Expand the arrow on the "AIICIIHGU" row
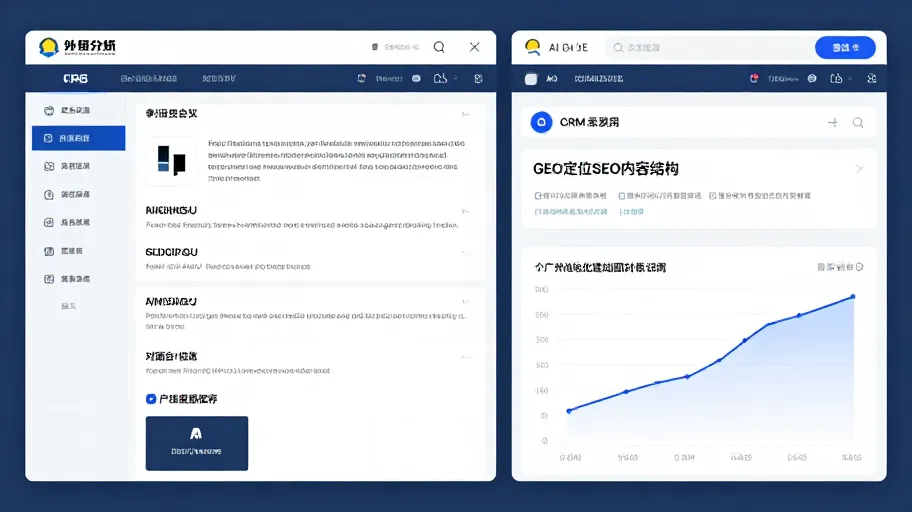This screenshot has width=912, height=512. 465,211
